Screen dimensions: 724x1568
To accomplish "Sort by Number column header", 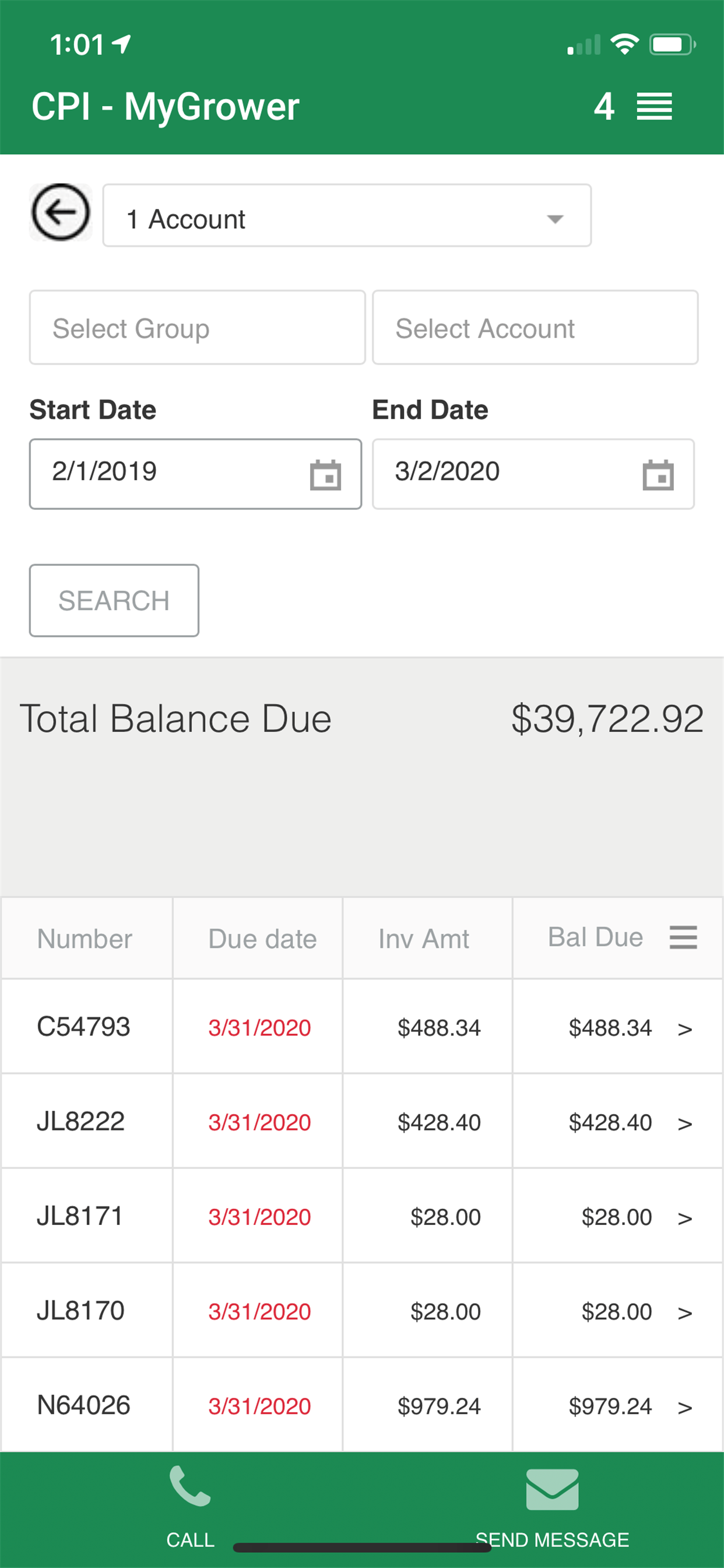I will (x=85, y=939).
